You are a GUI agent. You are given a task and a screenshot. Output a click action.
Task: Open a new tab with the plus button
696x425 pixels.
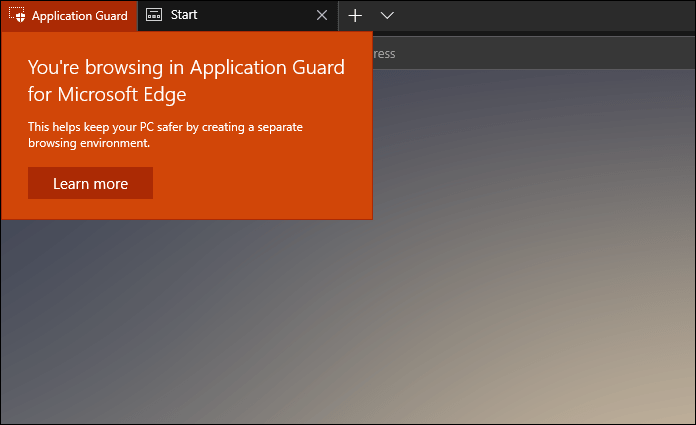(355, 16)
